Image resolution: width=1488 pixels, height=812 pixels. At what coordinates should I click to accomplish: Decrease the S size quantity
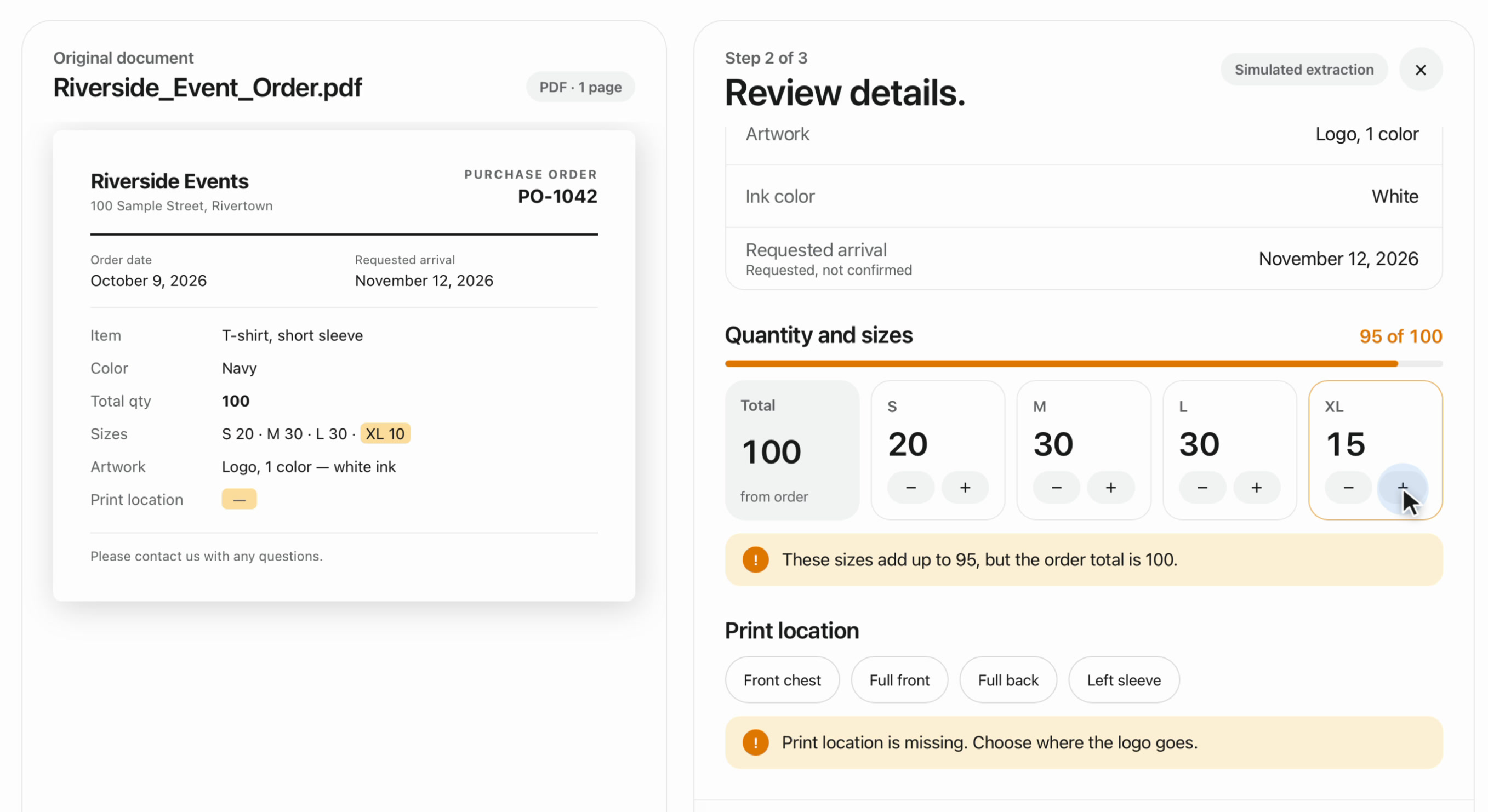[x=910, y=488]
